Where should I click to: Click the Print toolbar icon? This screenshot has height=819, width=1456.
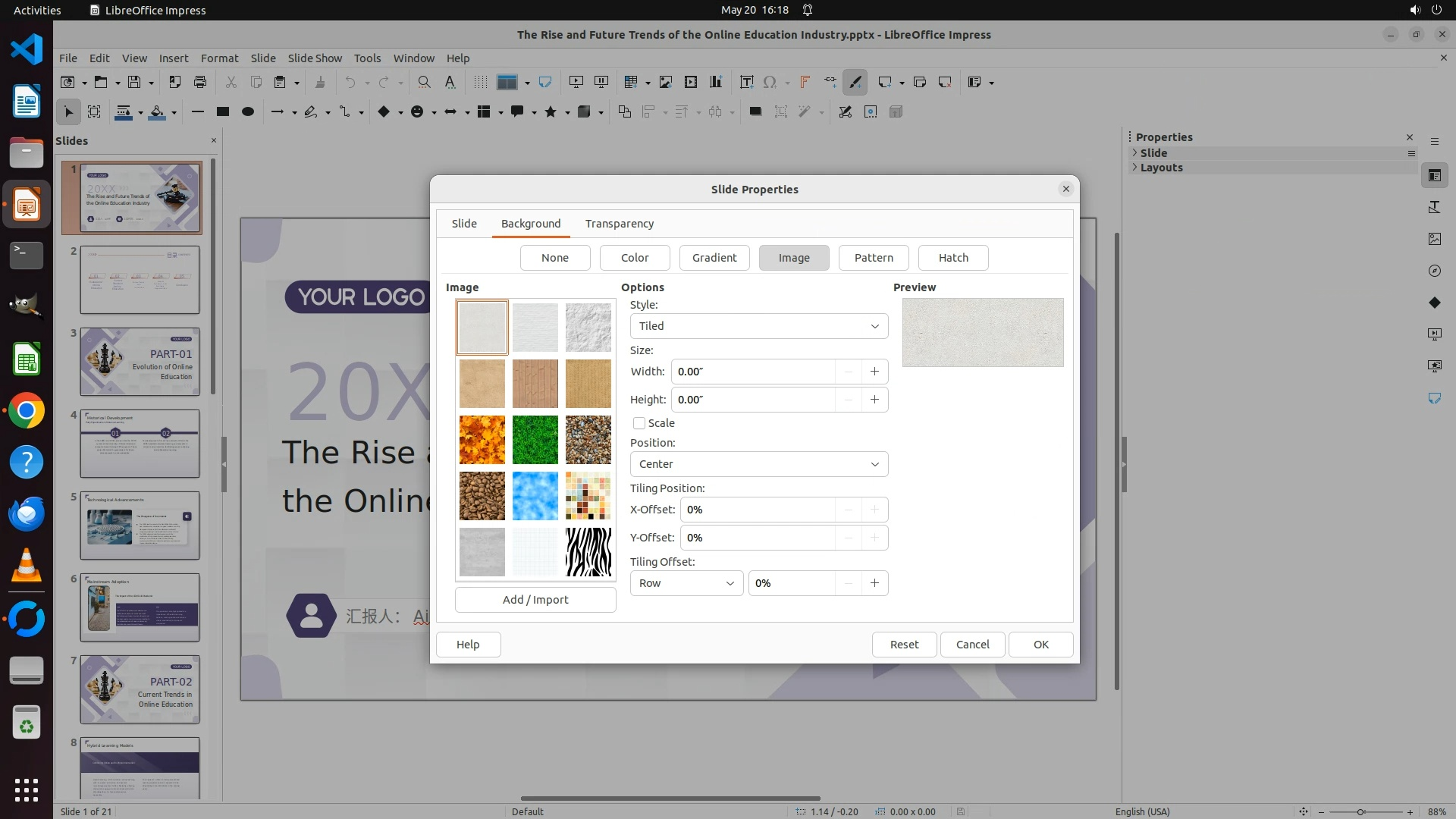click(200, 82)
